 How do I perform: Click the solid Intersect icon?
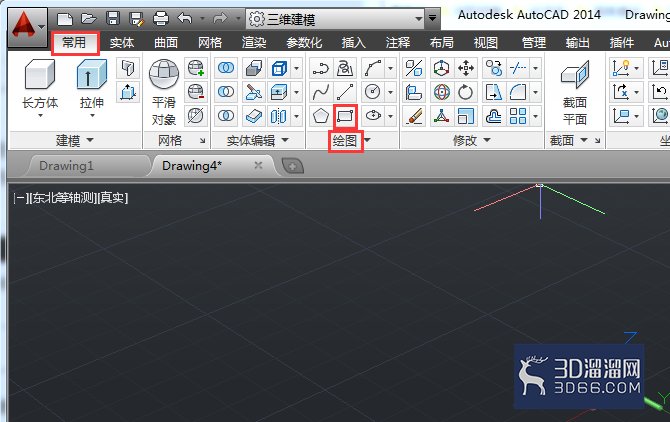(x=226, y=116)
